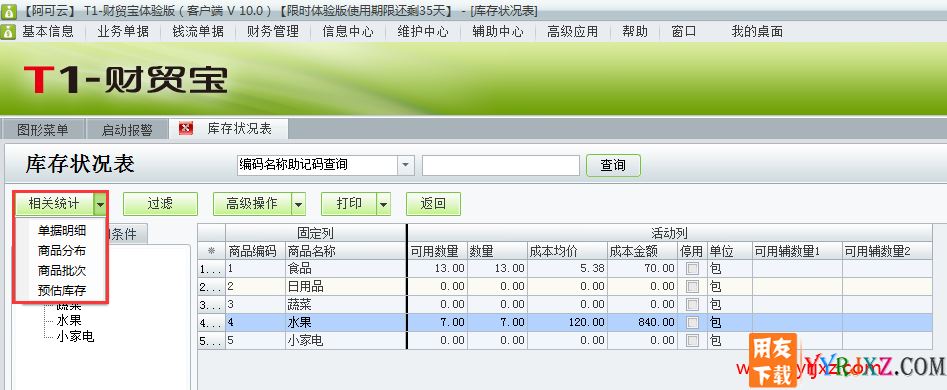Select 单据明细 from the dropdown menu
The image size is (947, 390).
(62, 231)
